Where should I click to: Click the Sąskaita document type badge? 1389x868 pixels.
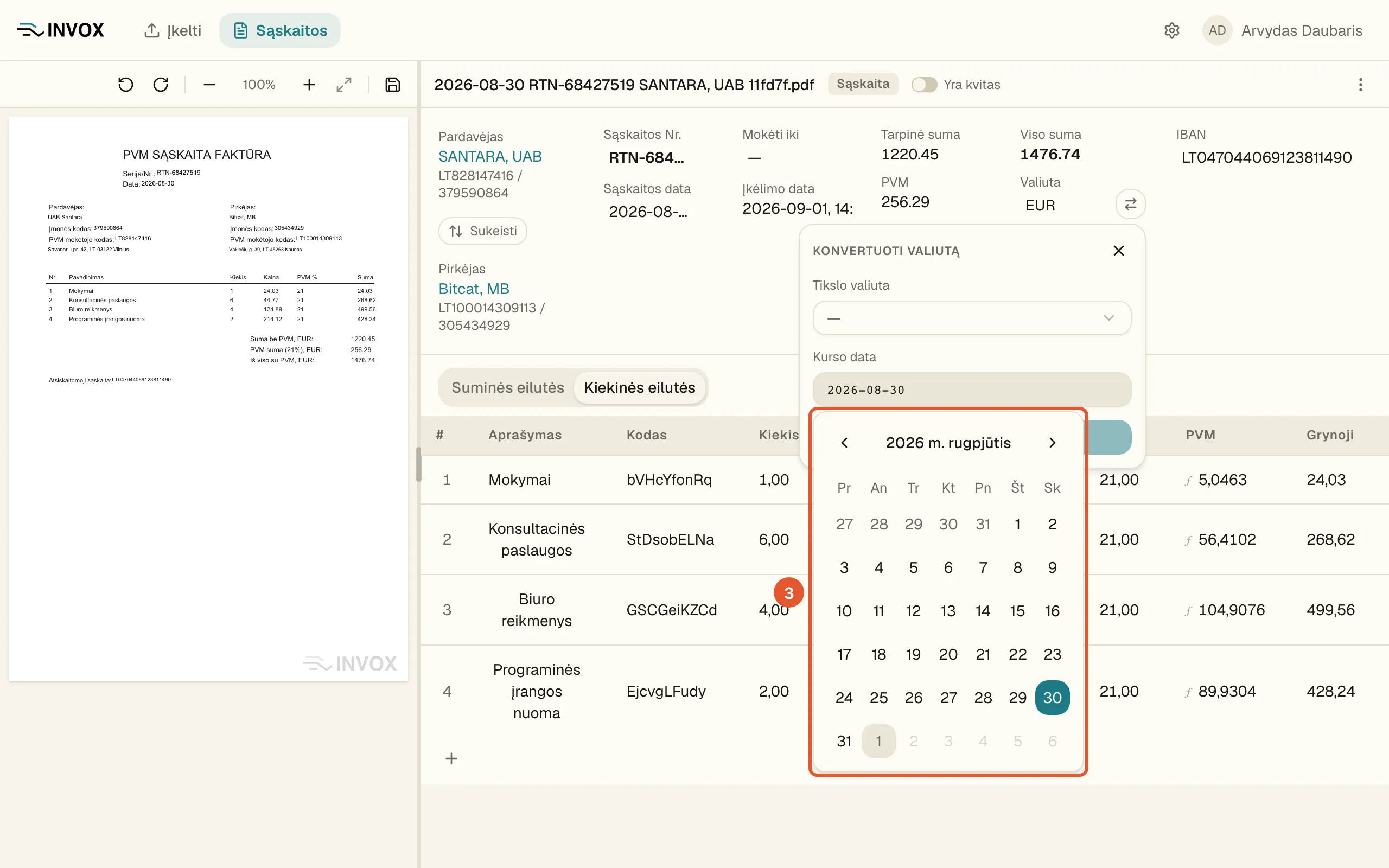[x=863, y=84]
